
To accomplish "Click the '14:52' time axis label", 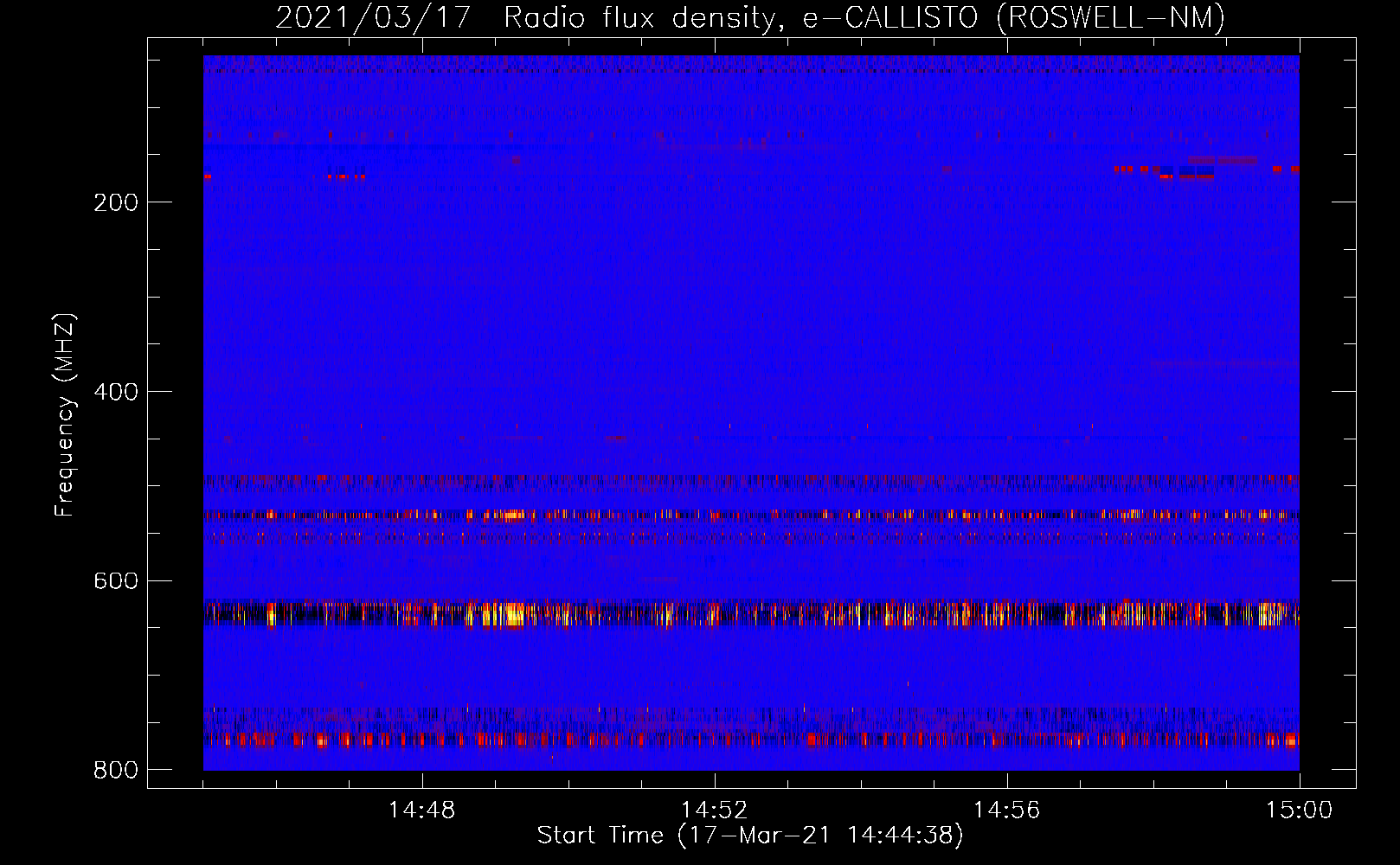I will [x=714, y=811].
